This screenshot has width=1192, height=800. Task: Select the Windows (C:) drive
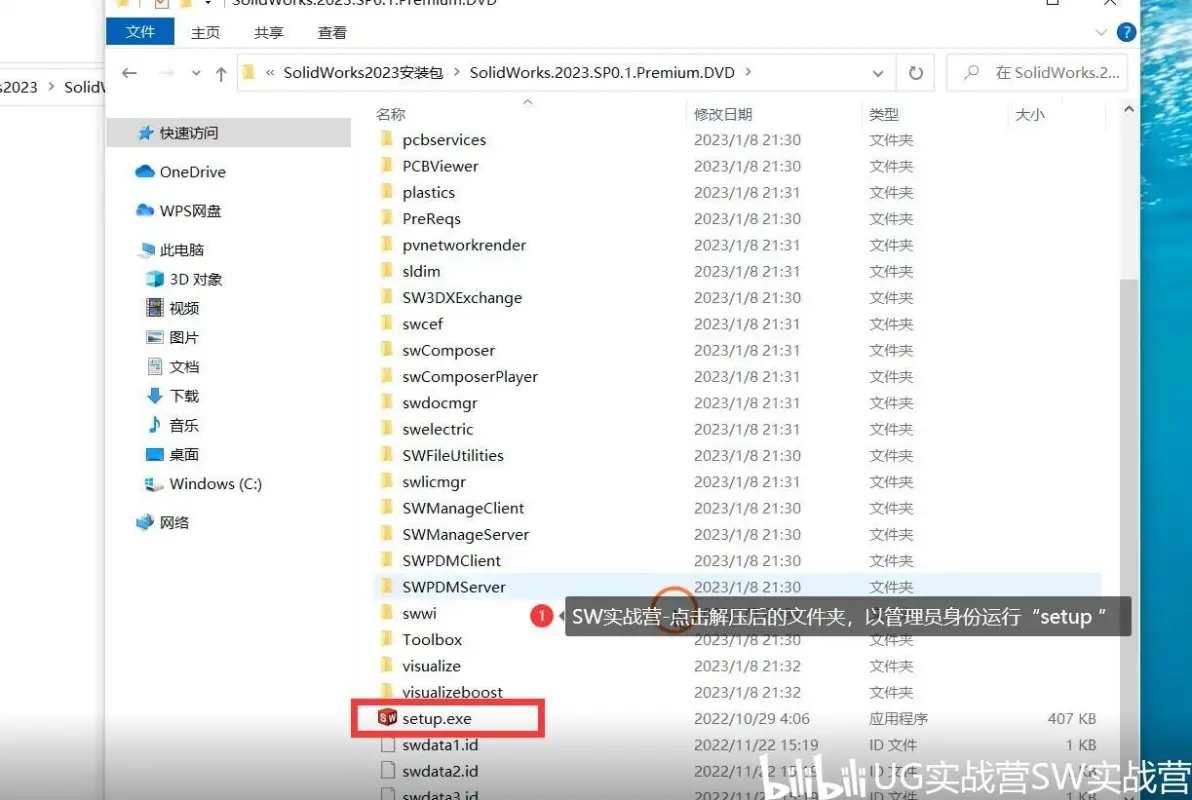(x=203, y=484)
